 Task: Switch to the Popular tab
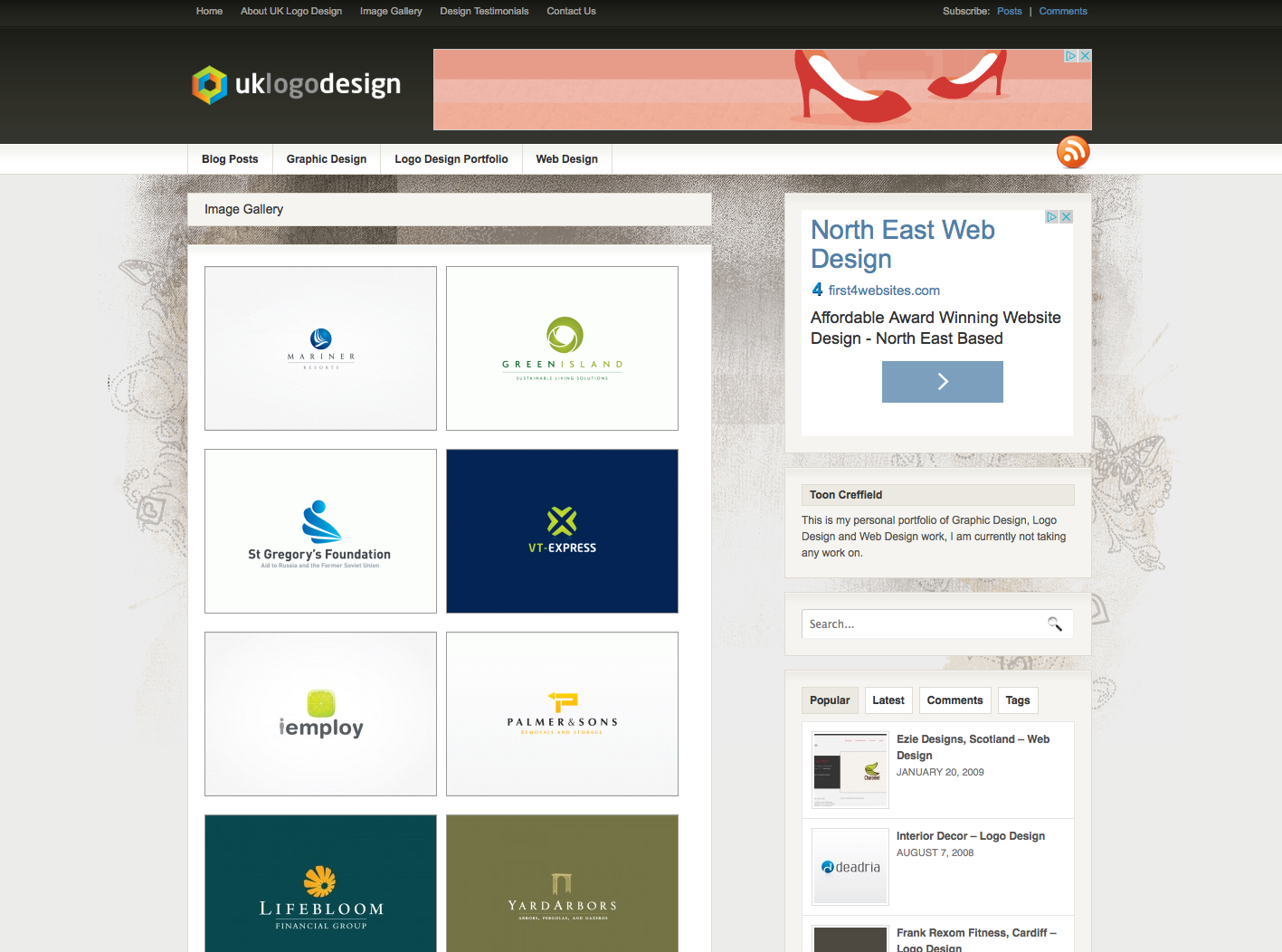coord(830,700)
